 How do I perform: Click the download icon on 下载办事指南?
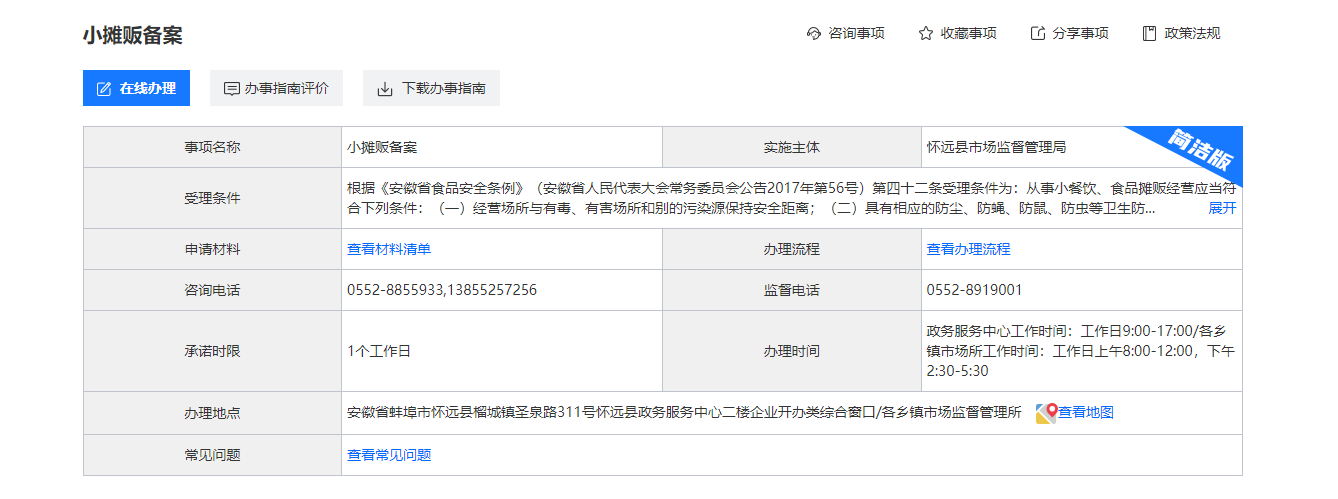pyautogui.click(x=385, y=88)
